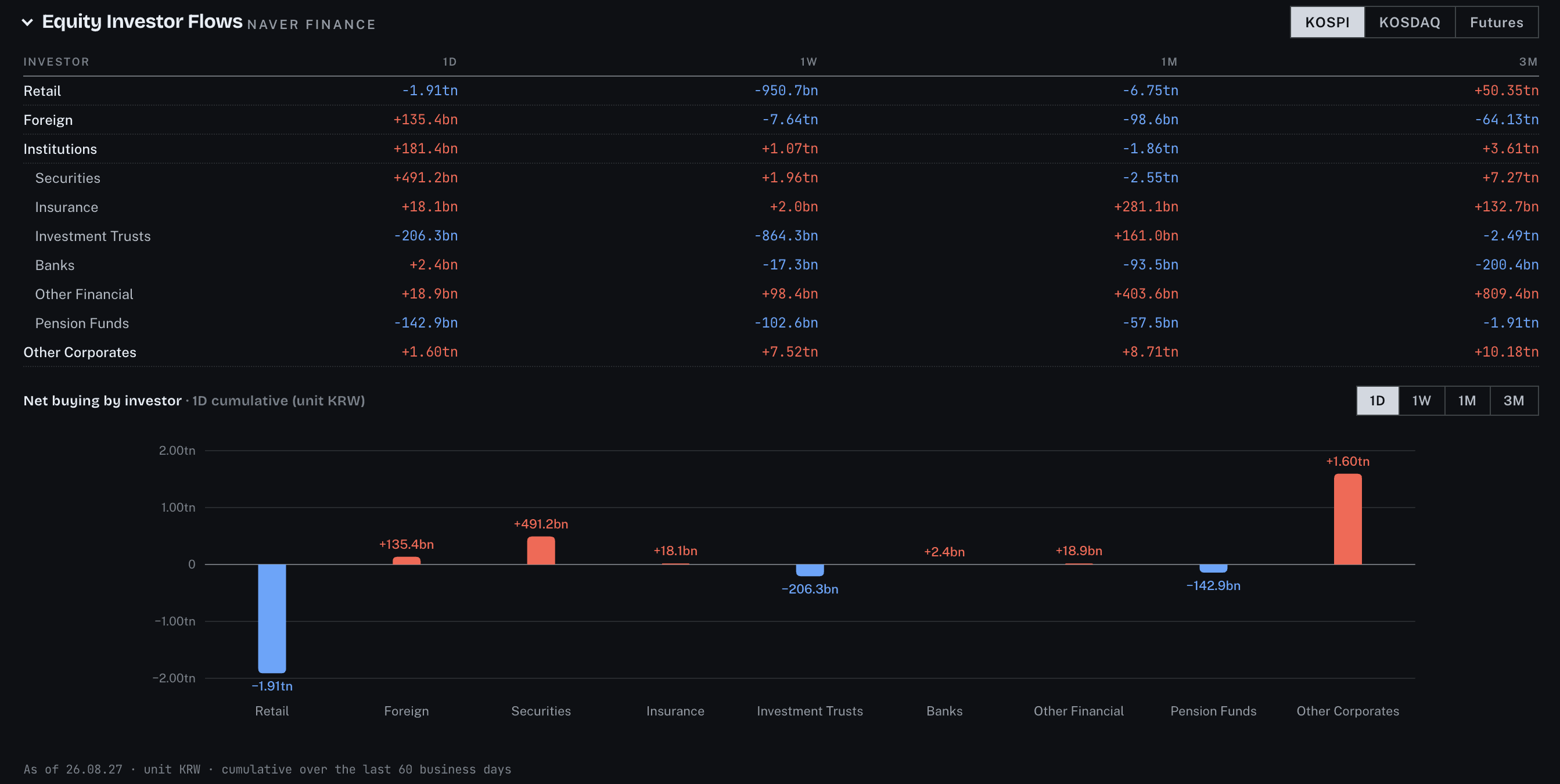Click the Equity Investor Flows heading
This screenshot has height=784, width=1560.
(142, 22)
